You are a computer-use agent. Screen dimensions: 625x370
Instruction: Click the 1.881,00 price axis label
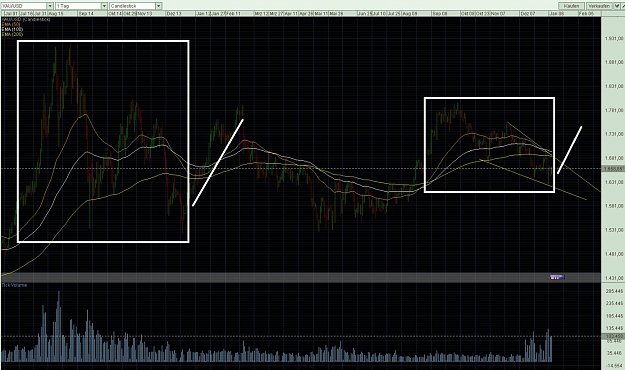pos(614,62)
